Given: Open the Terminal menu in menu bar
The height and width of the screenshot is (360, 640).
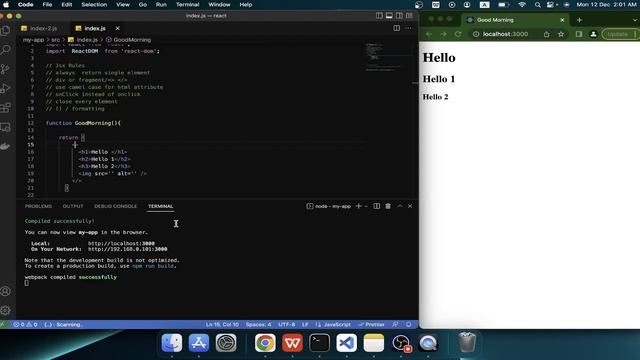Looking at the screenshot, I should click(x=187, y=4).
